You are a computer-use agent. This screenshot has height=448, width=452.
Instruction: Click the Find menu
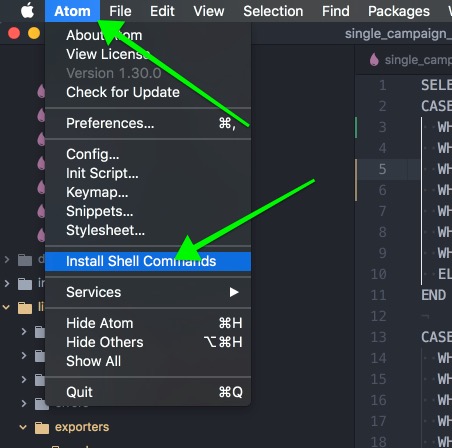click(x=336, y=11)
